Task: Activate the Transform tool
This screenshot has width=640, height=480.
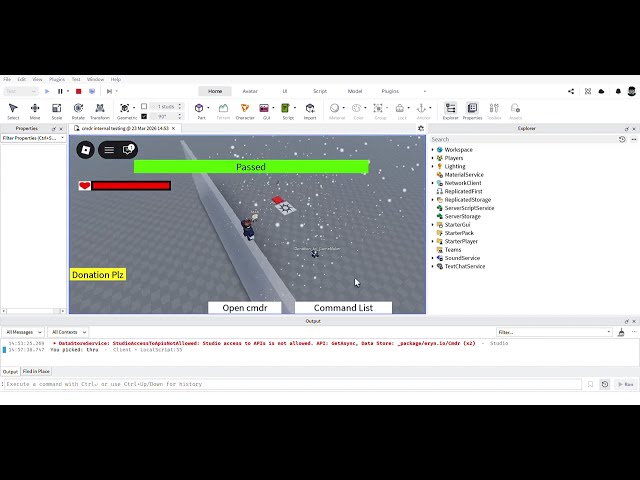Action: [100, 111]
